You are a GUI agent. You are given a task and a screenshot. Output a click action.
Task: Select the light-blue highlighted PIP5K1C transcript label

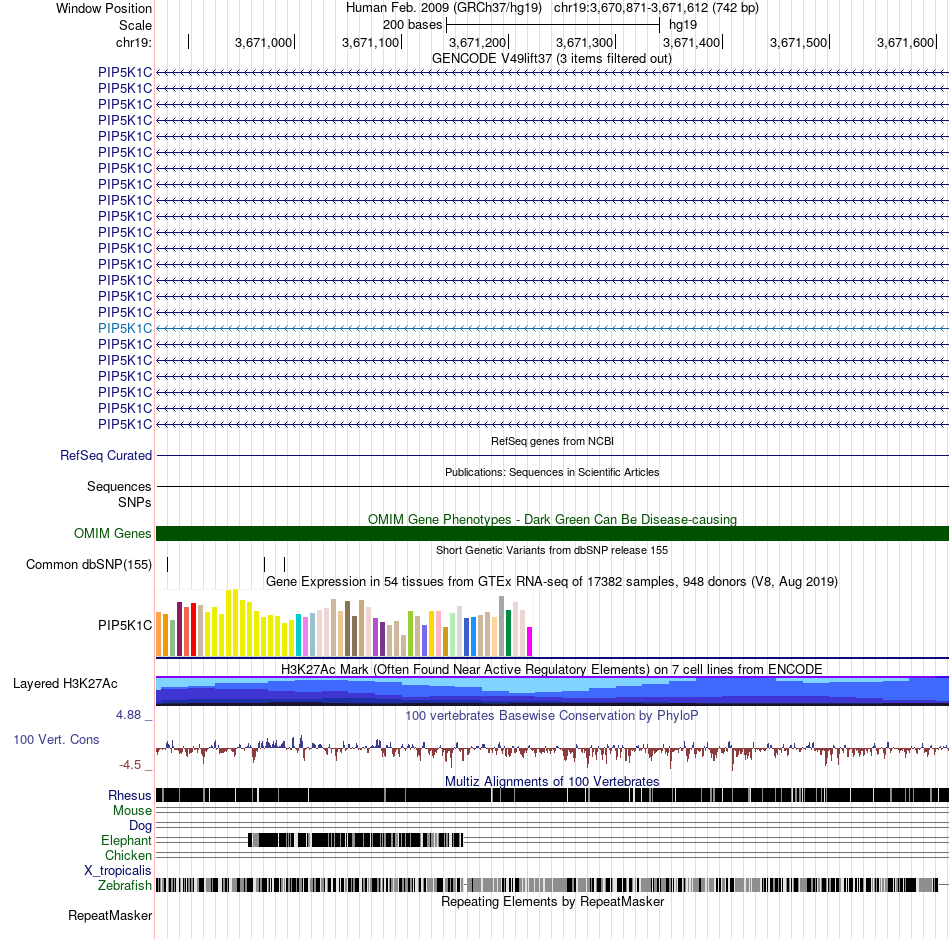125,328
